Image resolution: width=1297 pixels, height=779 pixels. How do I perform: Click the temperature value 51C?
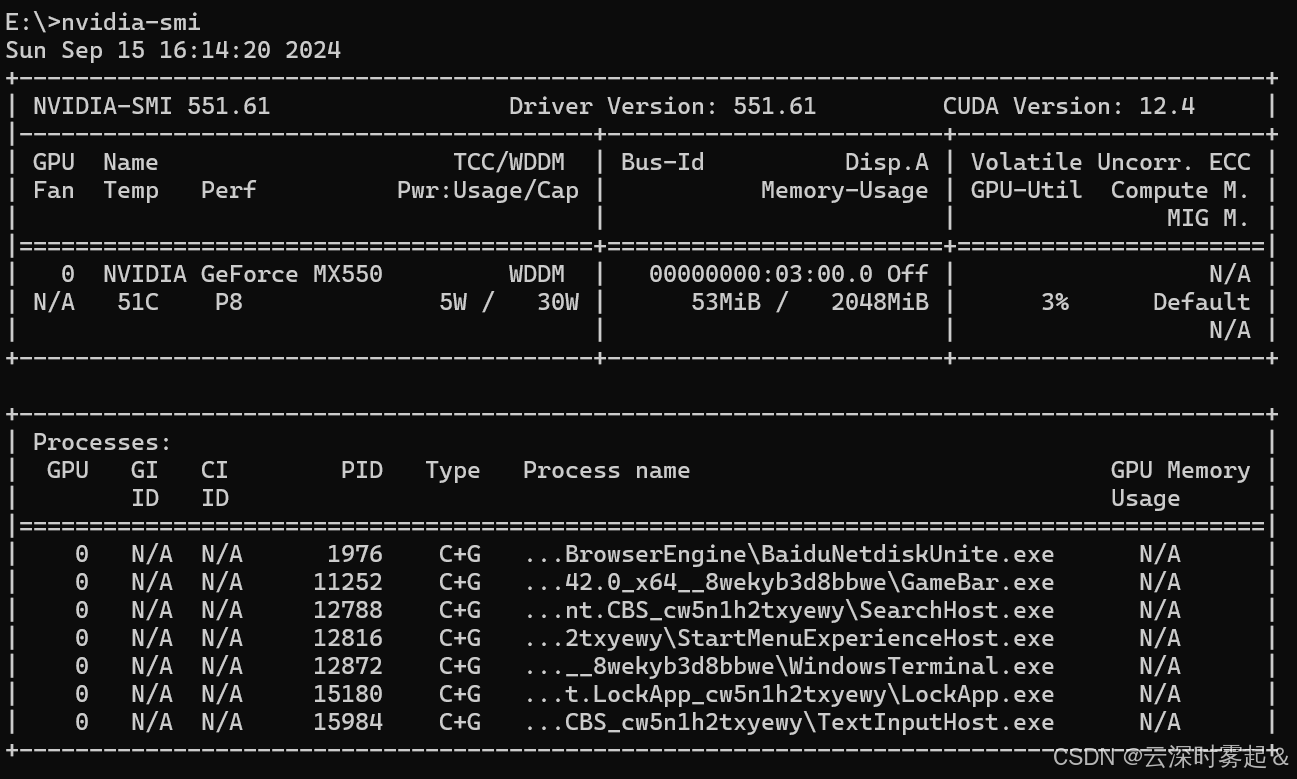138,302
